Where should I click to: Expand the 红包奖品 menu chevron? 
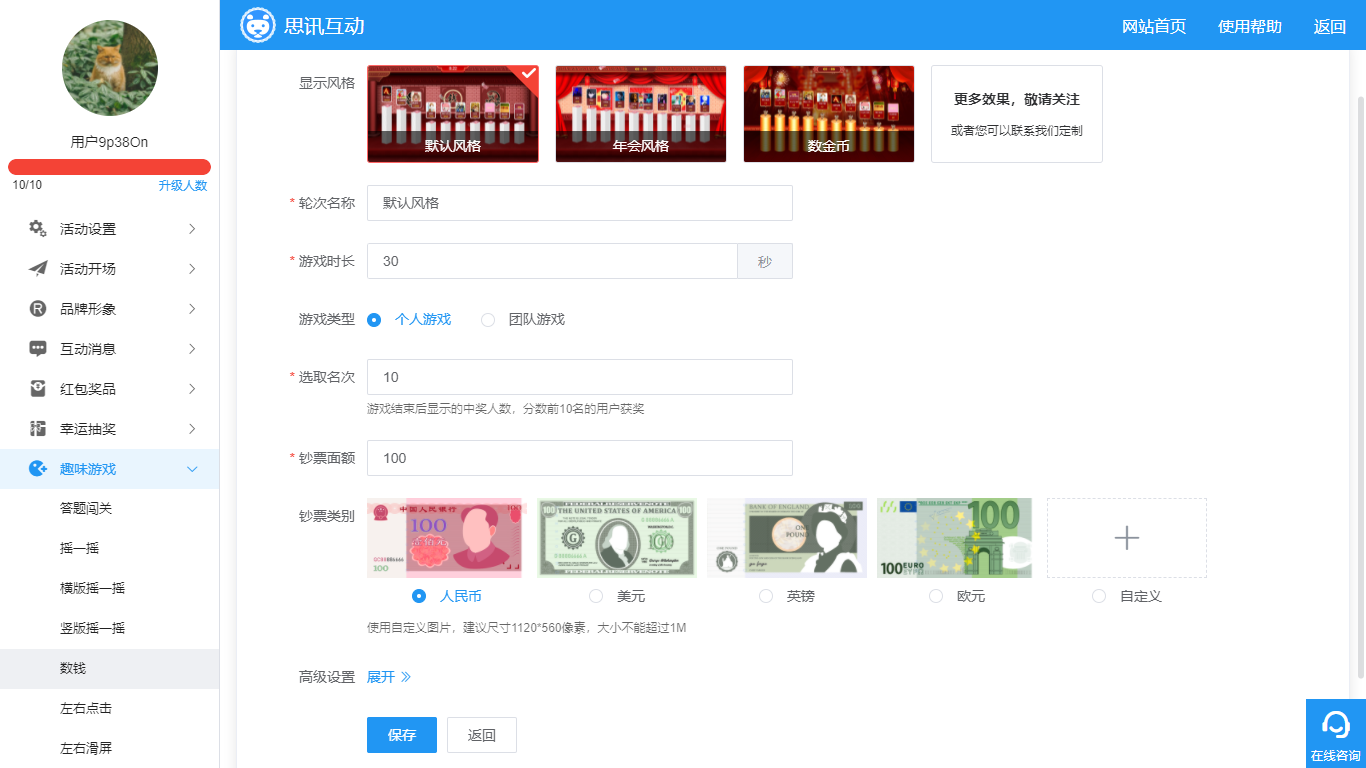pos(192,389)
